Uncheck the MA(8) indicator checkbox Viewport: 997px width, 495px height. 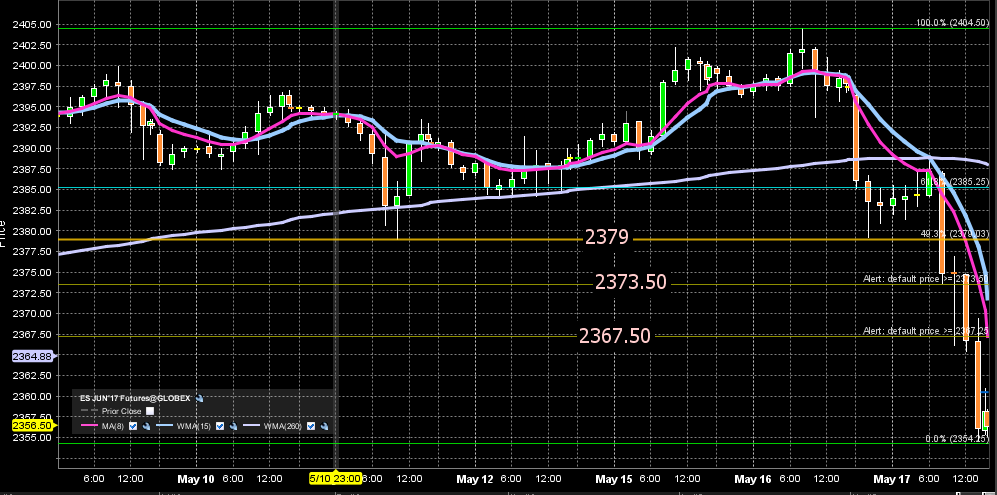coord(133,426)
